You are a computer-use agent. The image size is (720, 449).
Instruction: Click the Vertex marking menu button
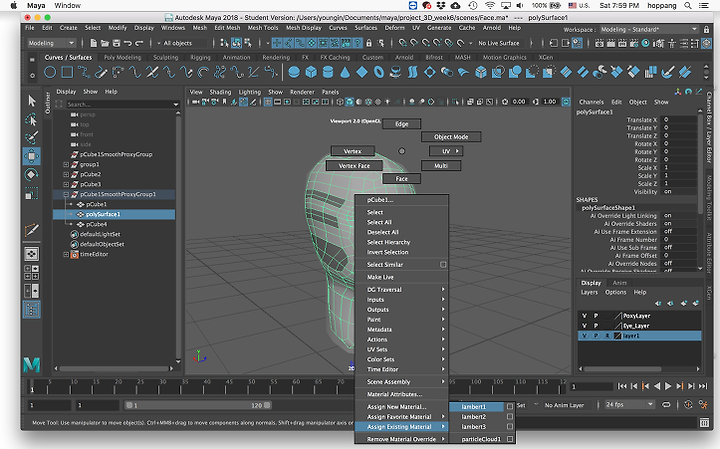[x=353, y=151]
